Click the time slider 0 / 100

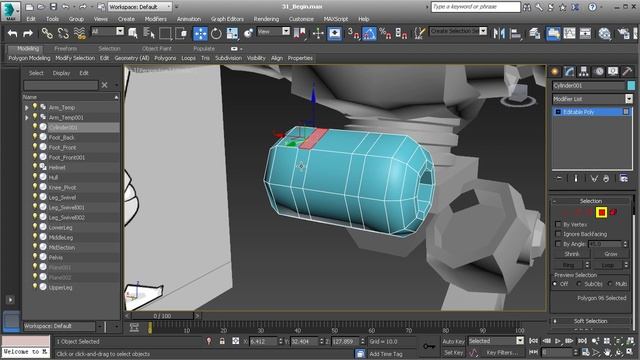pos(162,316)
